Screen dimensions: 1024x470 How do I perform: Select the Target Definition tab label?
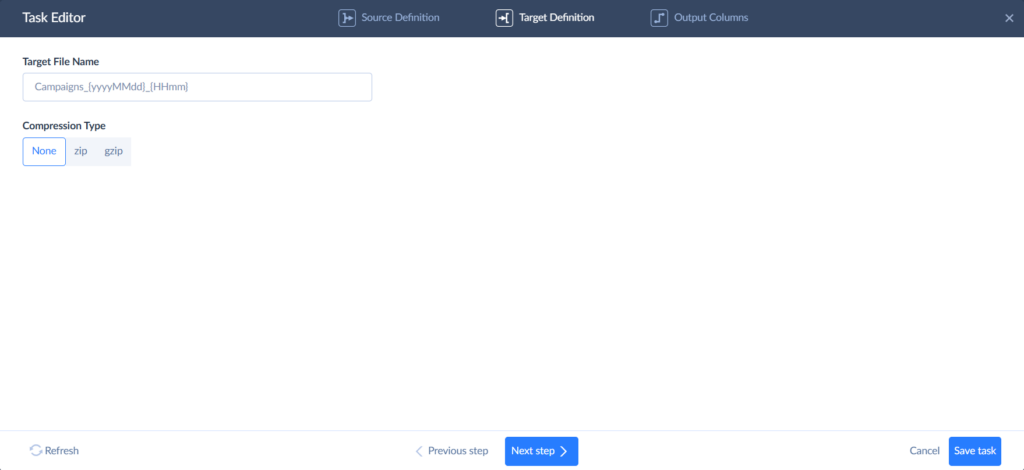(556, 18)
